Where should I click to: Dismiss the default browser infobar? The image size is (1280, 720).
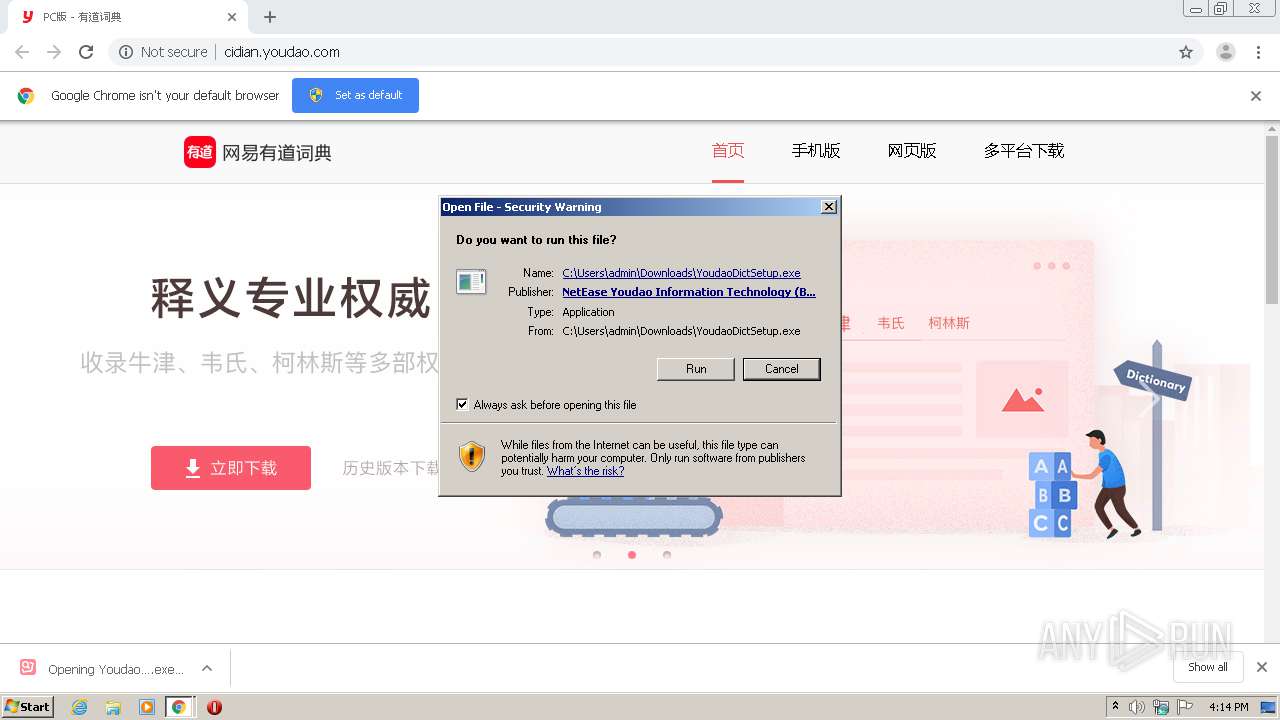pos(1256,96)
